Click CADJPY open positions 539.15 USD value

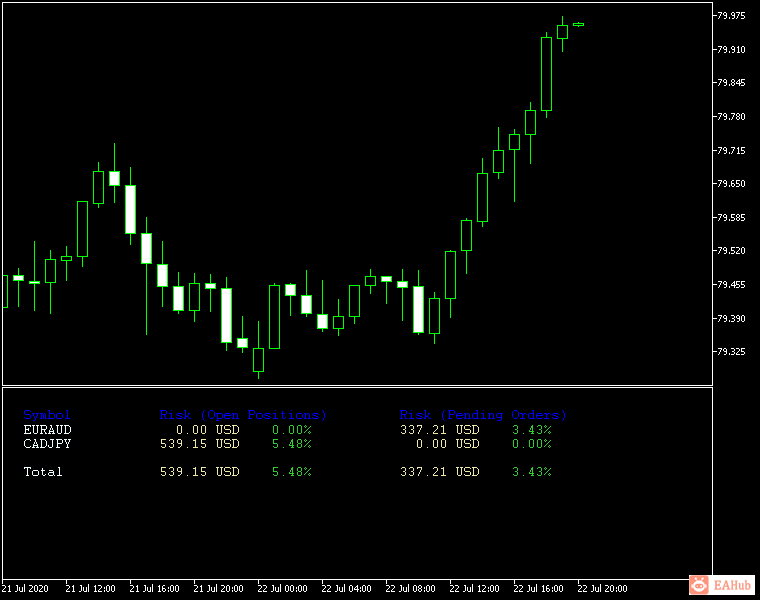(200, 444)
